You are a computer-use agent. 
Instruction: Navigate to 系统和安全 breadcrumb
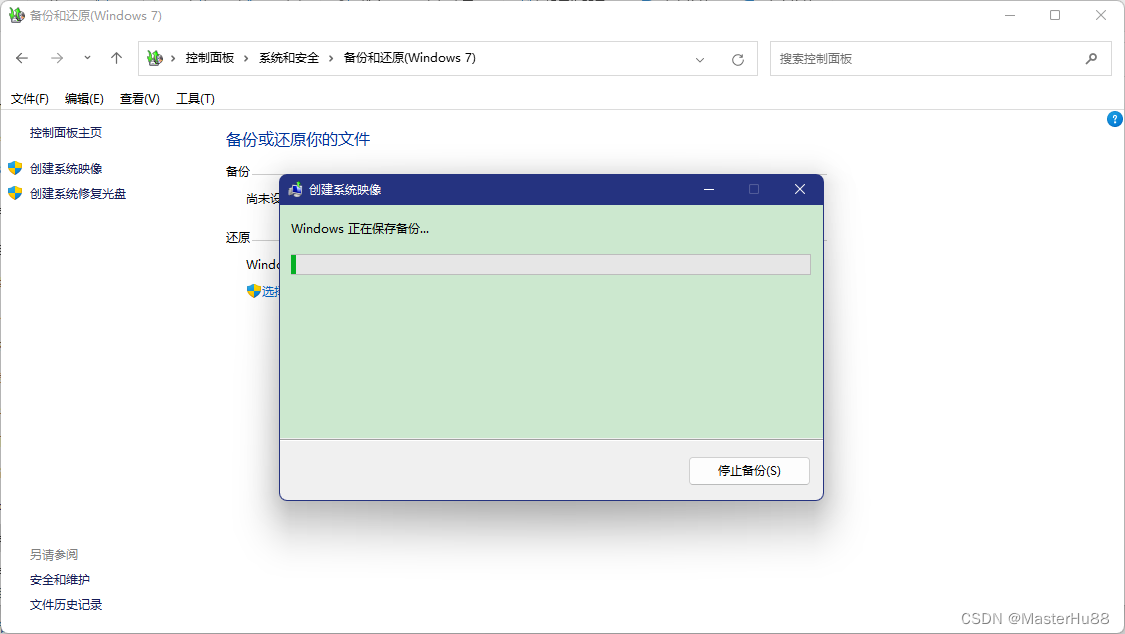288,58
